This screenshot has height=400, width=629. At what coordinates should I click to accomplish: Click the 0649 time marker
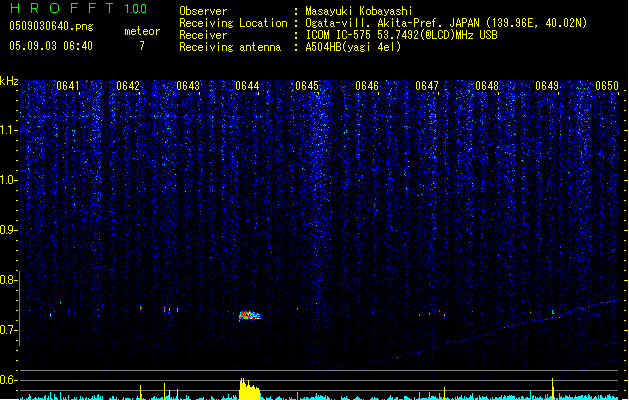click(547, 86)
